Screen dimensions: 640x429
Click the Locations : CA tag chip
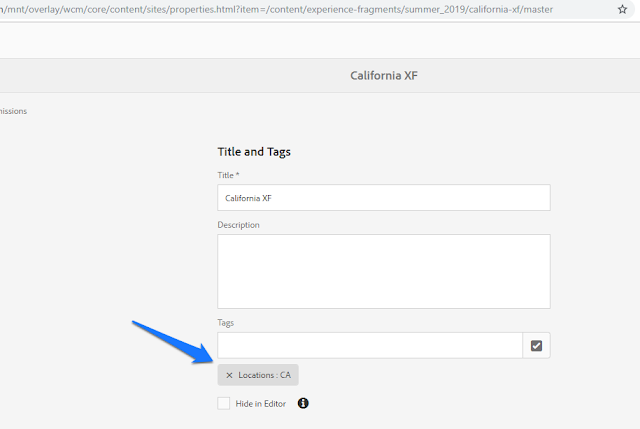[x=264, y=375]
